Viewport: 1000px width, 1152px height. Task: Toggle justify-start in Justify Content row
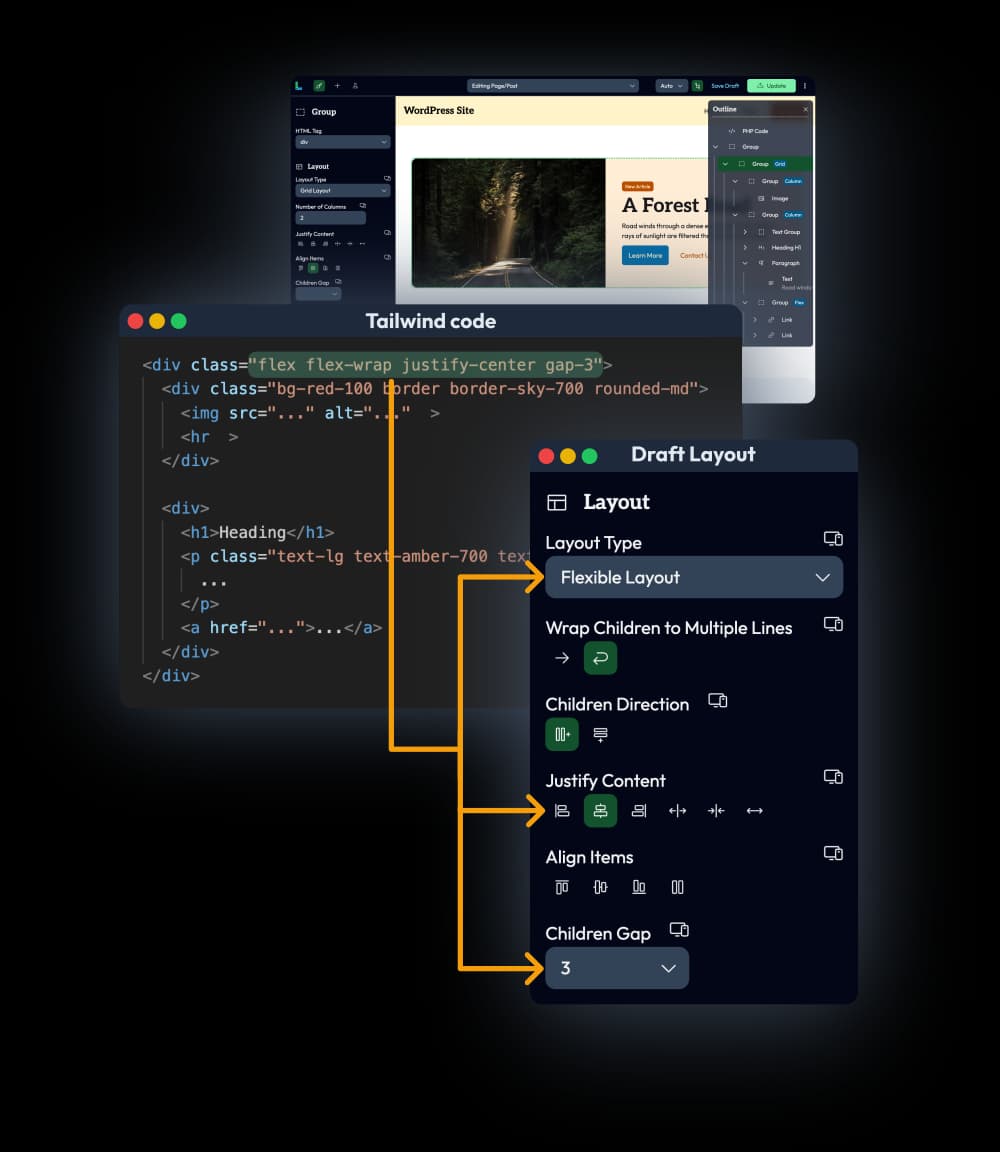pyautogui.click(x=562, y=811)
